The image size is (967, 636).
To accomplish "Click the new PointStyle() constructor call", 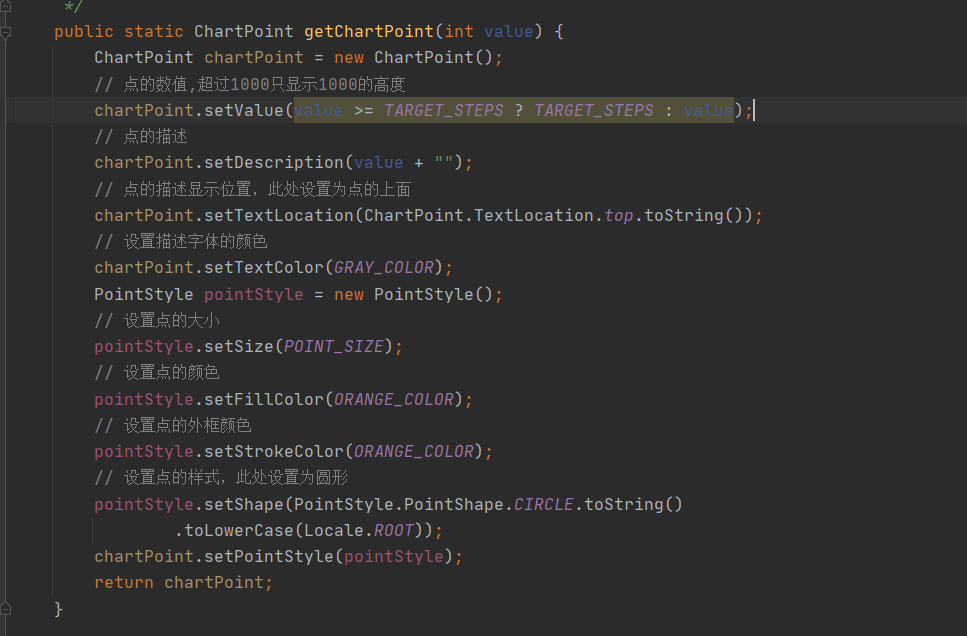I will click(x=413, y=294).
